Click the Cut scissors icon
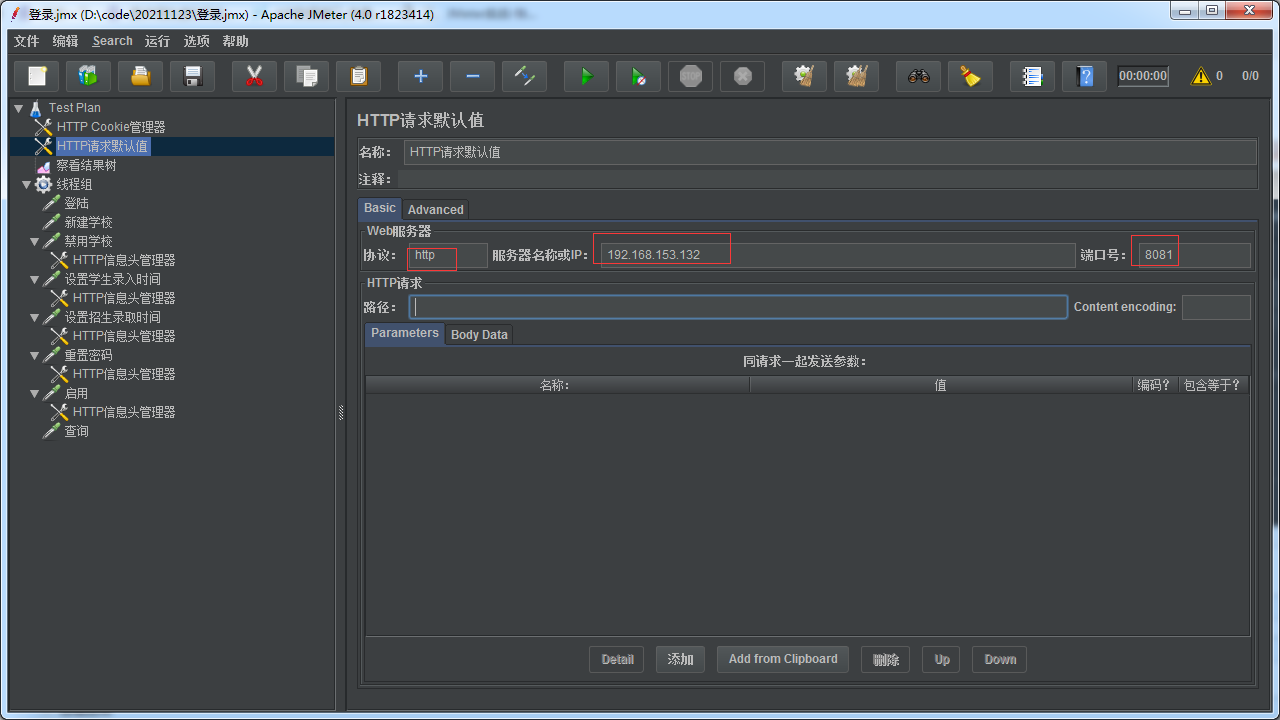 click(255, 76)
